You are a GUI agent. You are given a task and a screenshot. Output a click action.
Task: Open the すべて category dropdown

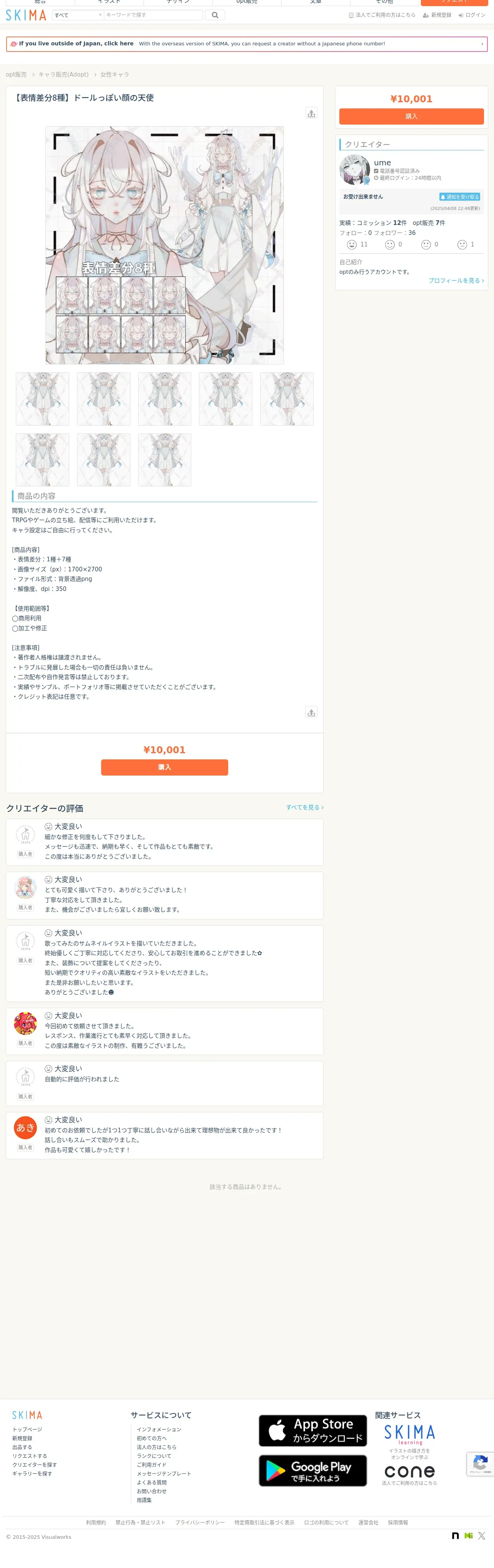[78, 15]
